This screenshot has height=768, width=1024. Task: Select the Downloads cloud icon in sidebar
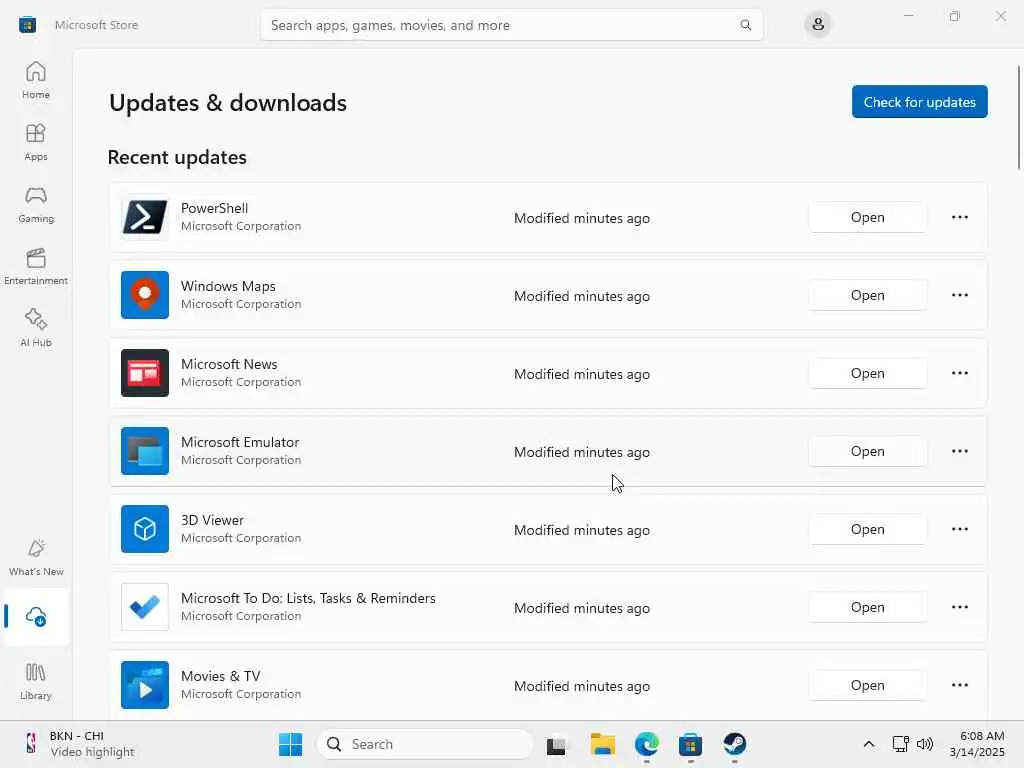36,616
